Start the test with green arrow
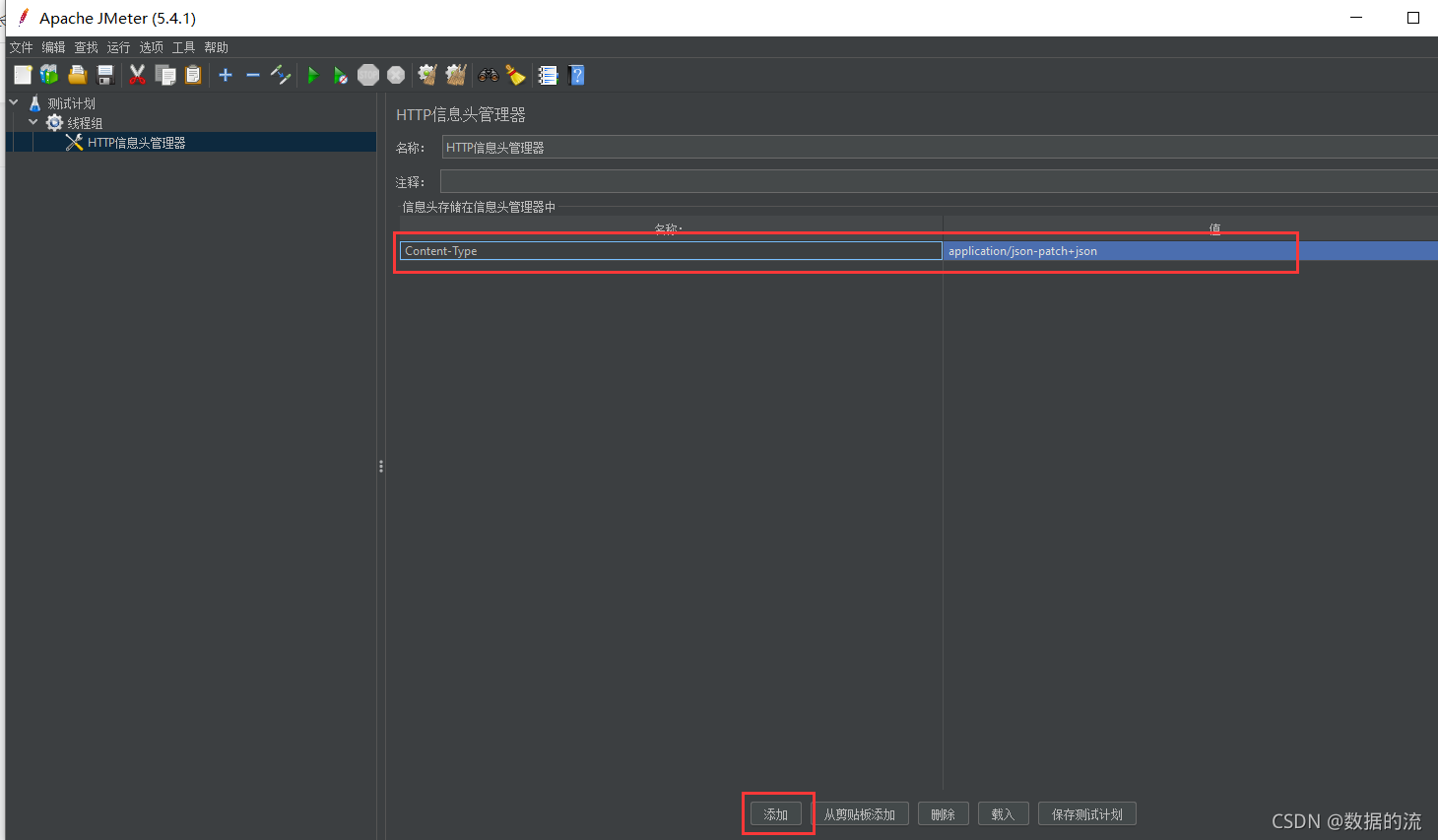 coord(313,75)
